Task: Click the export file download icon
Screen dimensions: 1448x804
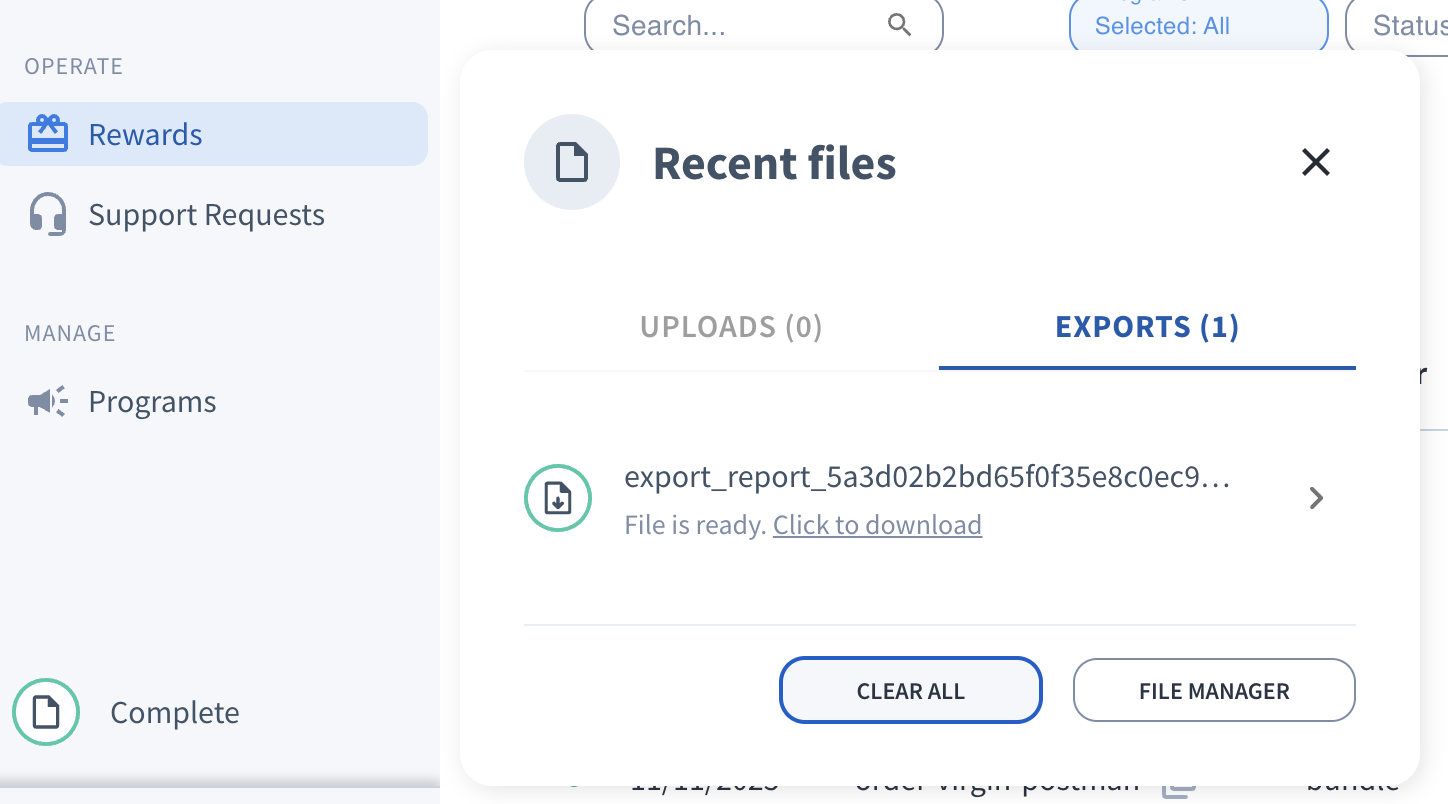Action: pyautogui.click(x=558, y=498)
